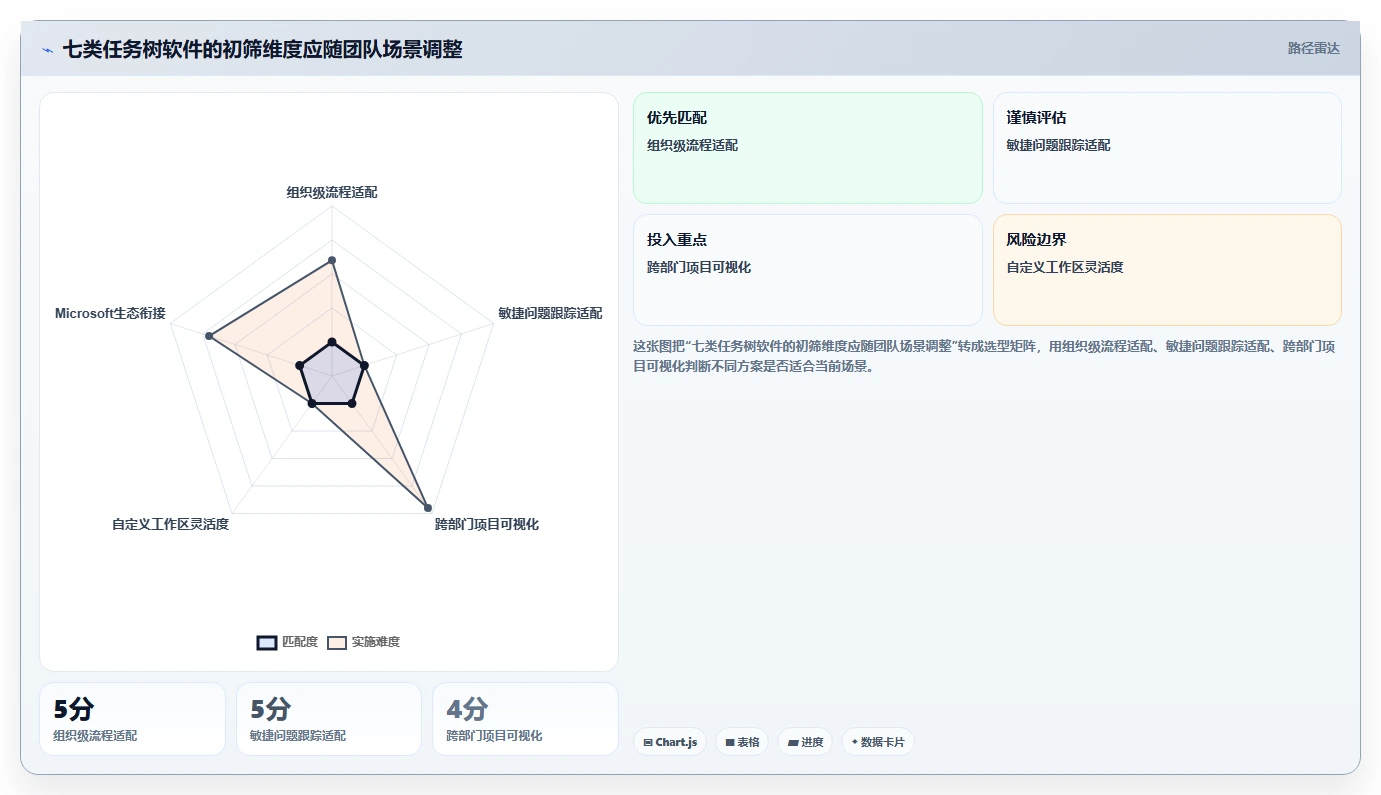Select the 表格 chip

(x=742, y=742)
